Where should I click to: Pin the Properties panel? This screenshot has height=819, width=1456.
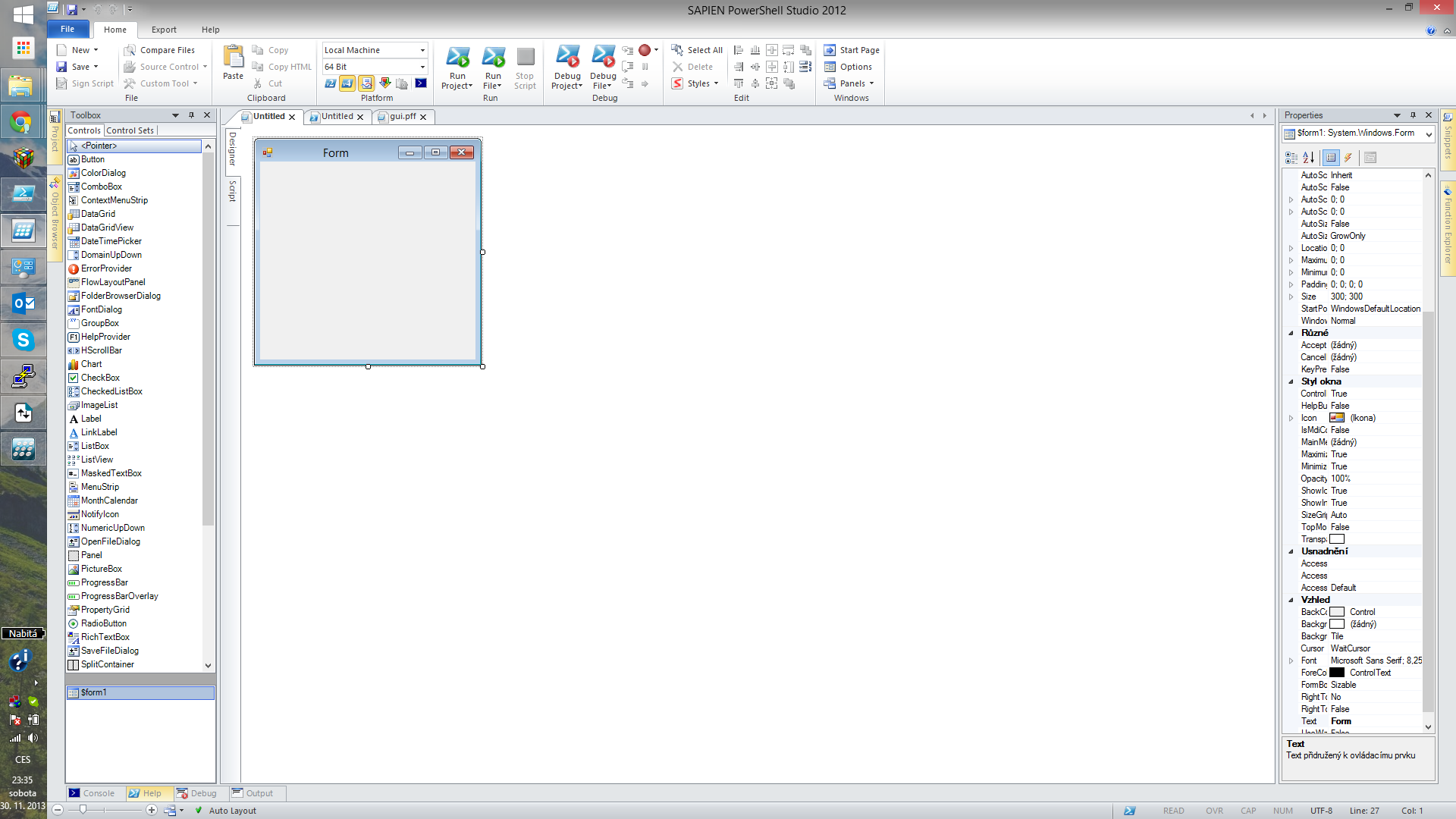point(1413,115)
